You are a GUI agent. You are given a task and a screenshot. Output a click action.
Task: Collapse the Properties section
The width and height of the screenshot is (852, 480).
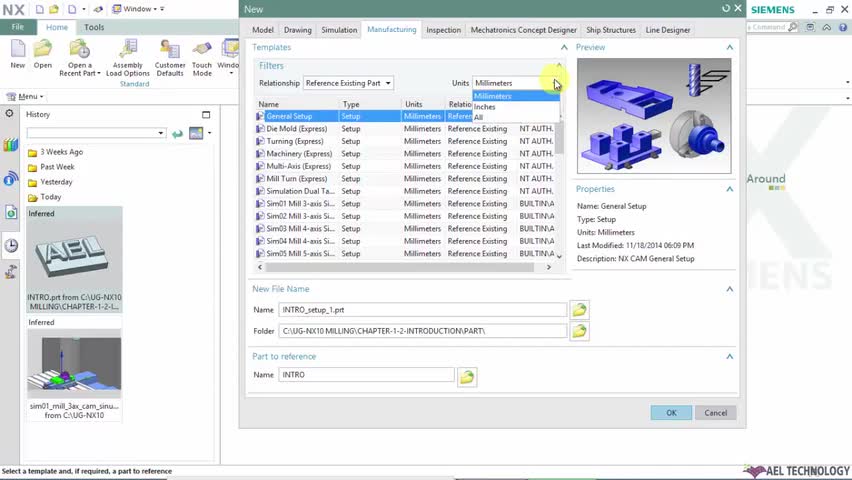click(x=730, y=189)
